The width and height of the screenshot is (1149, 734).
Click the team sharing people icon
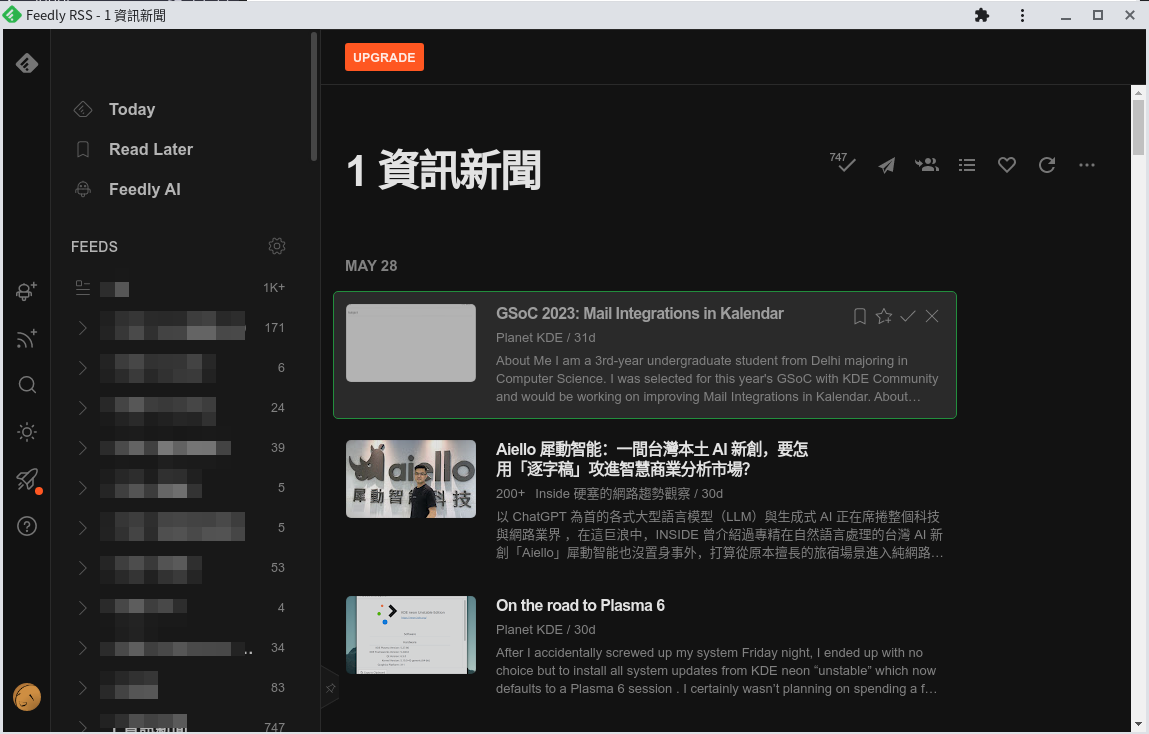click(x=927, y=165)
